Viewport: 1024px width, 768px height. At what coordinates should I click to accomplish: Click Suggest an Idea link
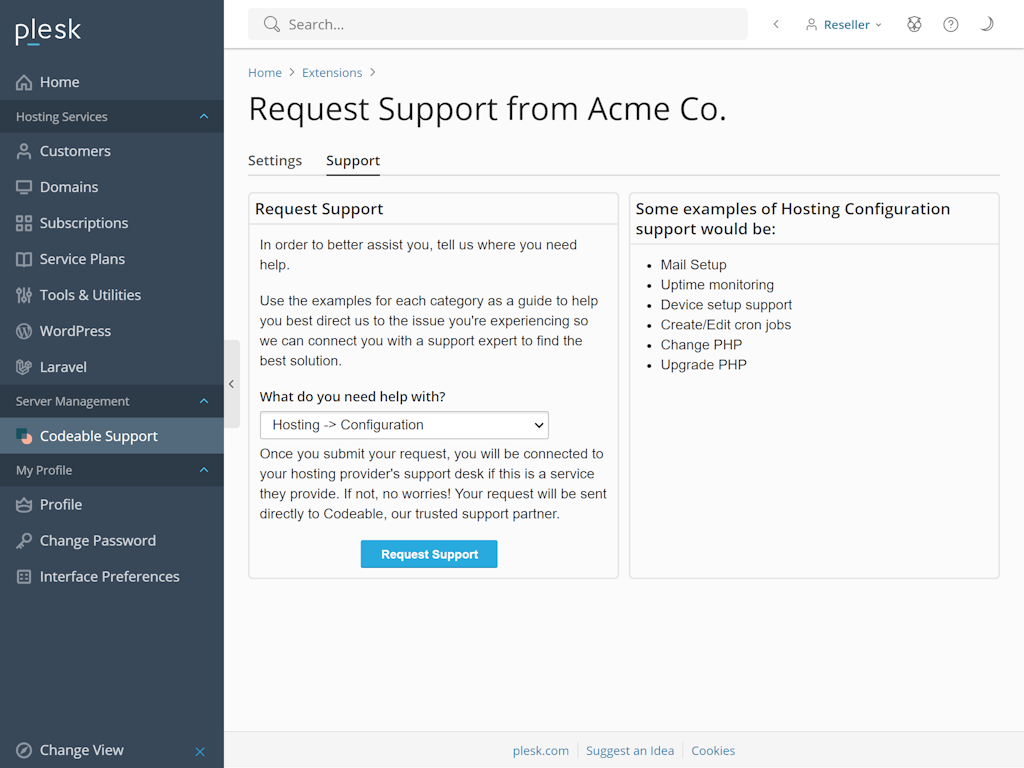coord(630,751)
